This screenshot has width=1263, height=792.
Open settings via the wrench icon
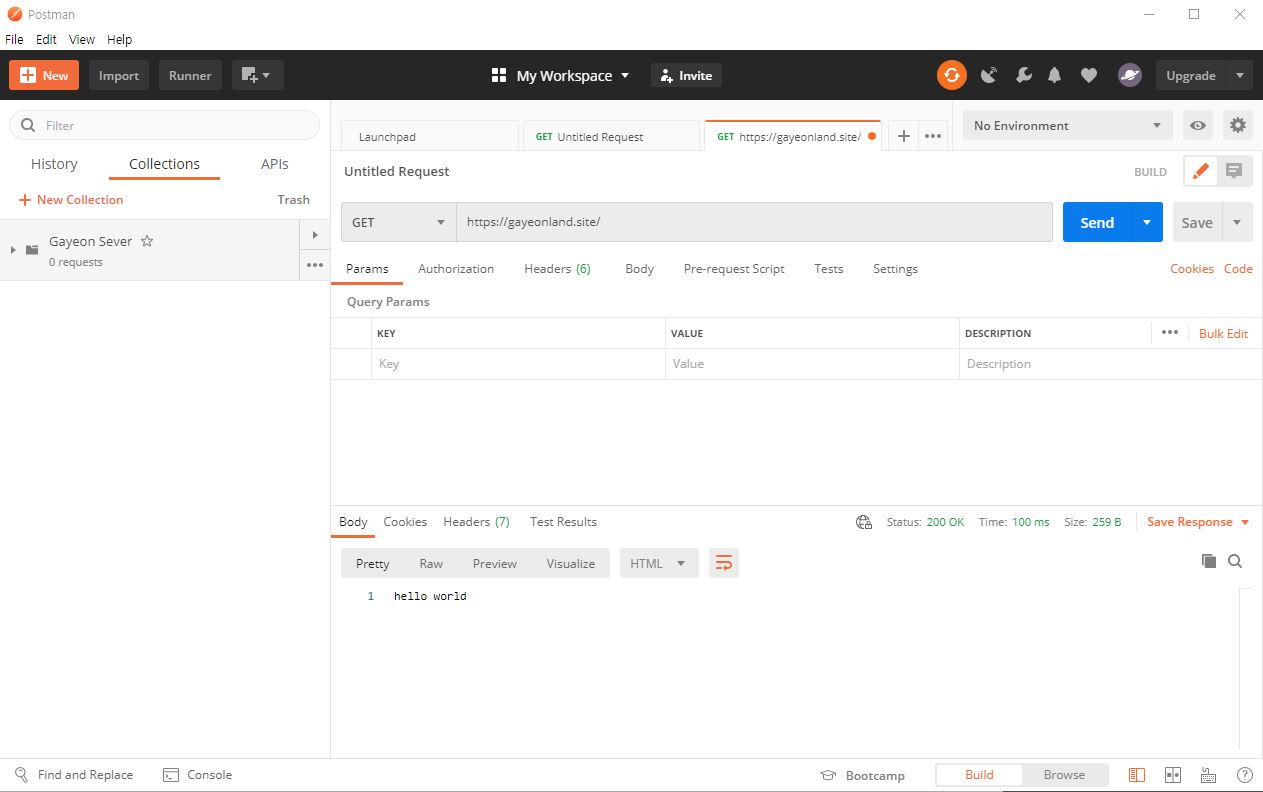pos(1023,75)
